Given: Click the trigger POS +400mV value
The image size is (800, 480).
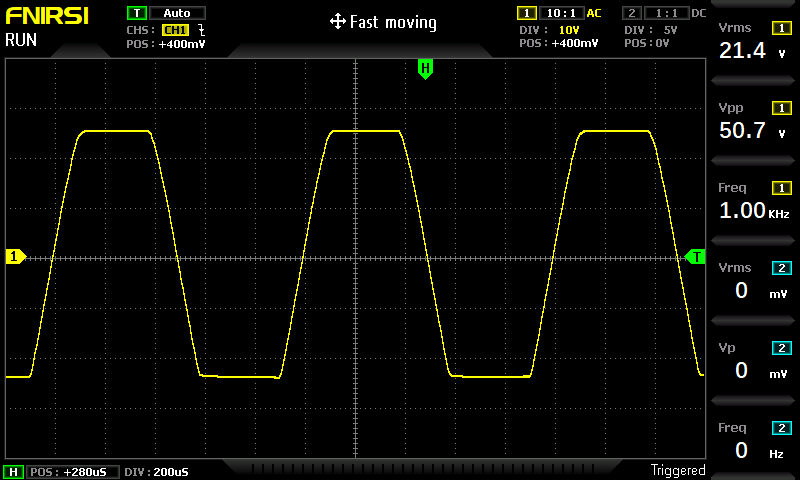Looking at the screenshot, I should 182,44.
